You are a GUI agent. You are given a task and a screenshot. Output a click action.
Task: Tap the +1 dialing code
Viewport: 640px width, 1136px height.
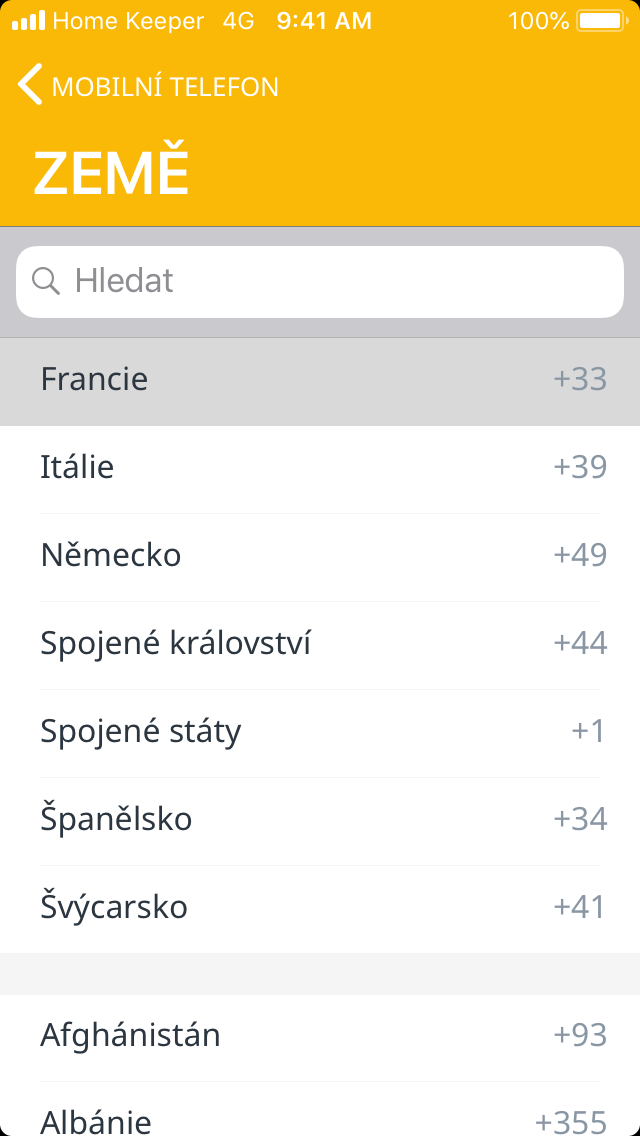pyautogui.click(x=588, y=731)
